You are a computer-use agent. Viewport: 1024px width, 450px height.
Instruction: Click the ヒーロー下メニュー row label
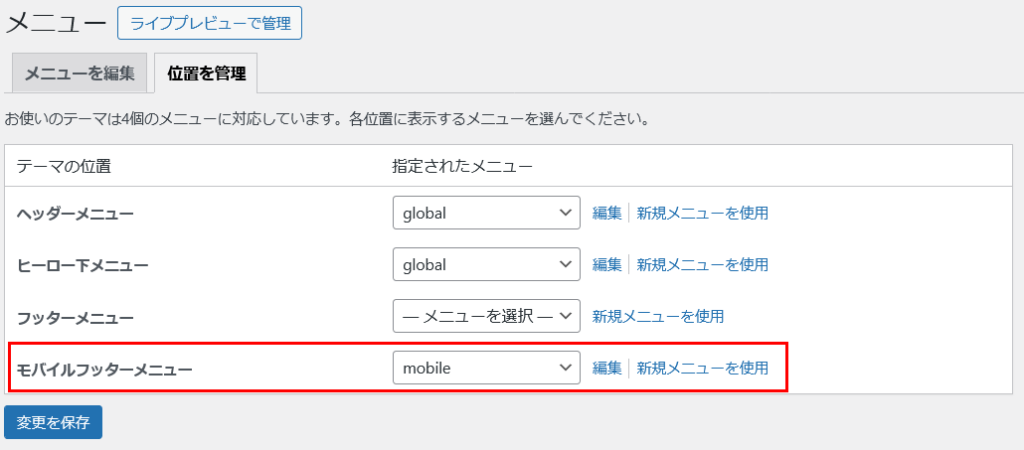click(83, 266)
